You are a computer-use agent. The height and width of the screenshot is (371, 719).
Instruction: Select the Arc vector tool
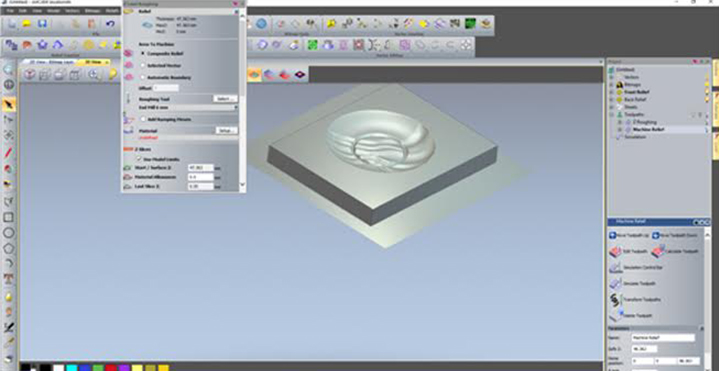(x=9, y=264)
